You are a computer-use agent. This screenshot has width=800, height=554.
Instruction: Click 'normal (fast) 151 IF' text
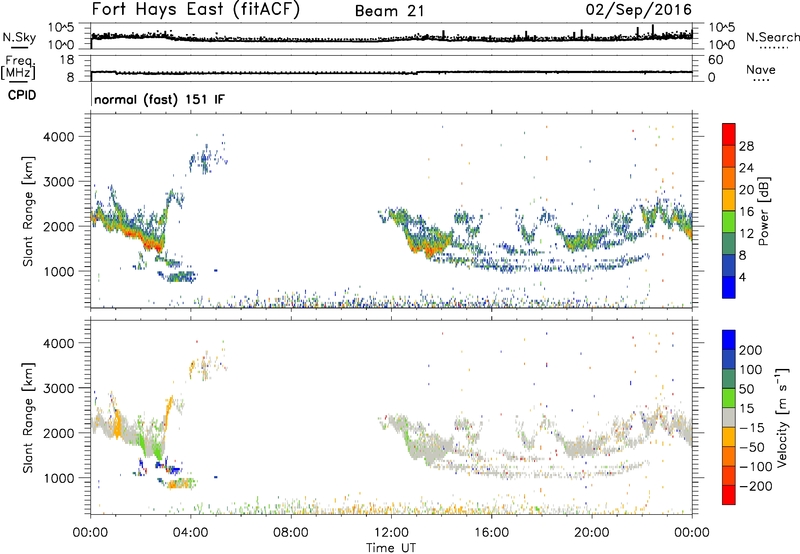pos(159,99)
